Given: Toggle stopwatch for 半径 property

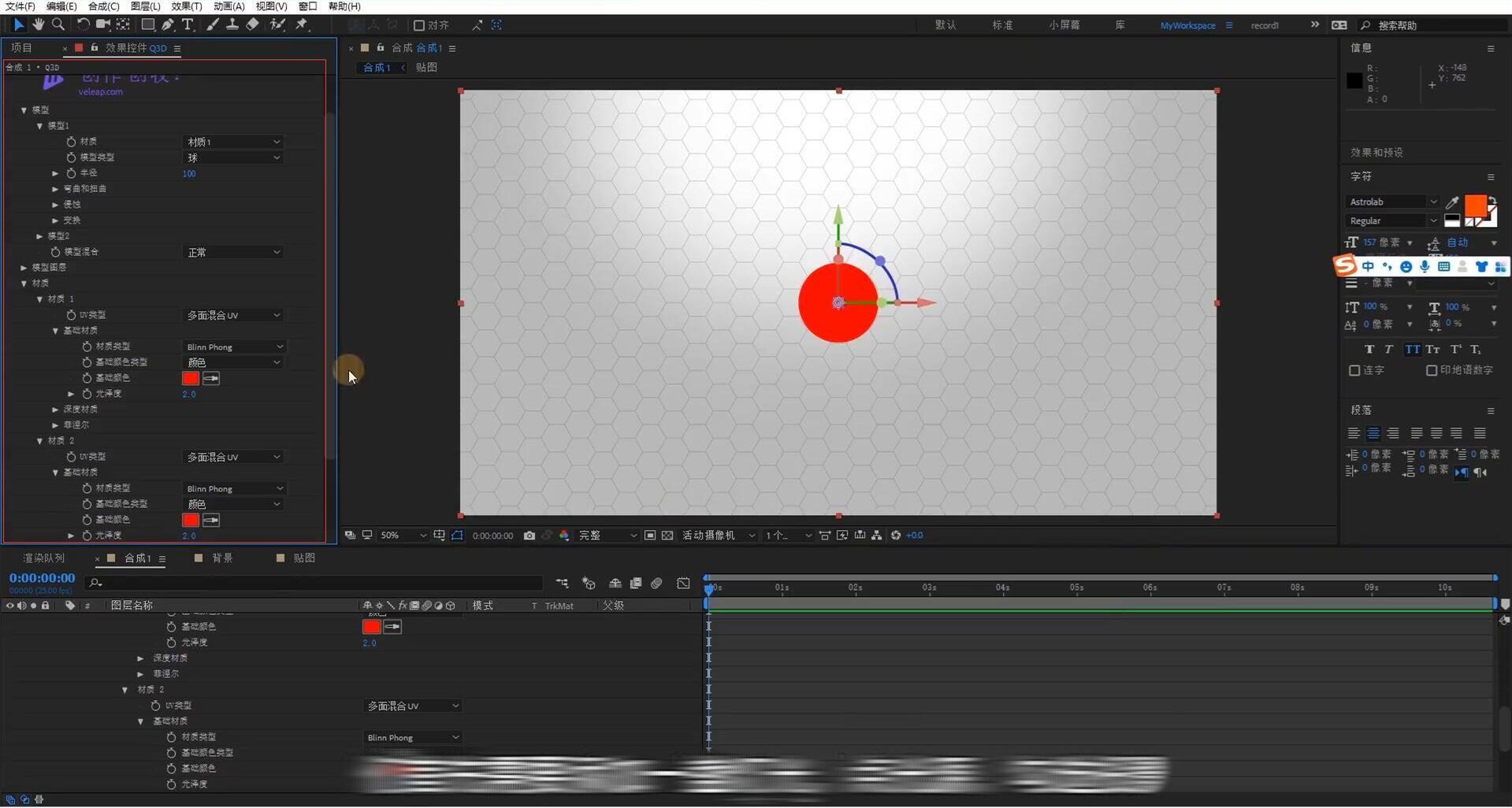Looking at the screenshot, I should coord(71,173).
